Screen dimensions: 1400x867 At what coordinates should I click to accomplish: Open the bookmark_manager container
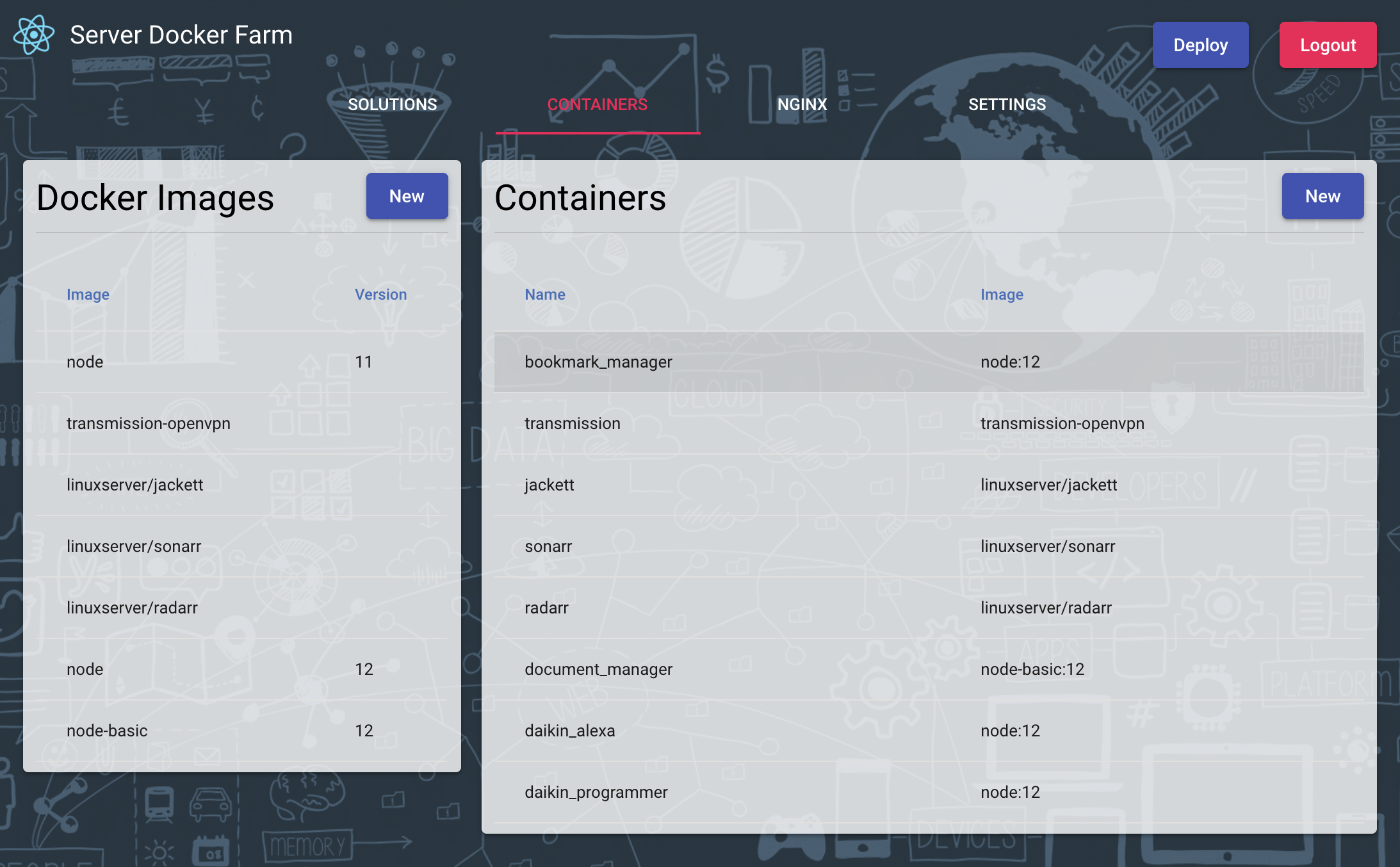[929, 362]
